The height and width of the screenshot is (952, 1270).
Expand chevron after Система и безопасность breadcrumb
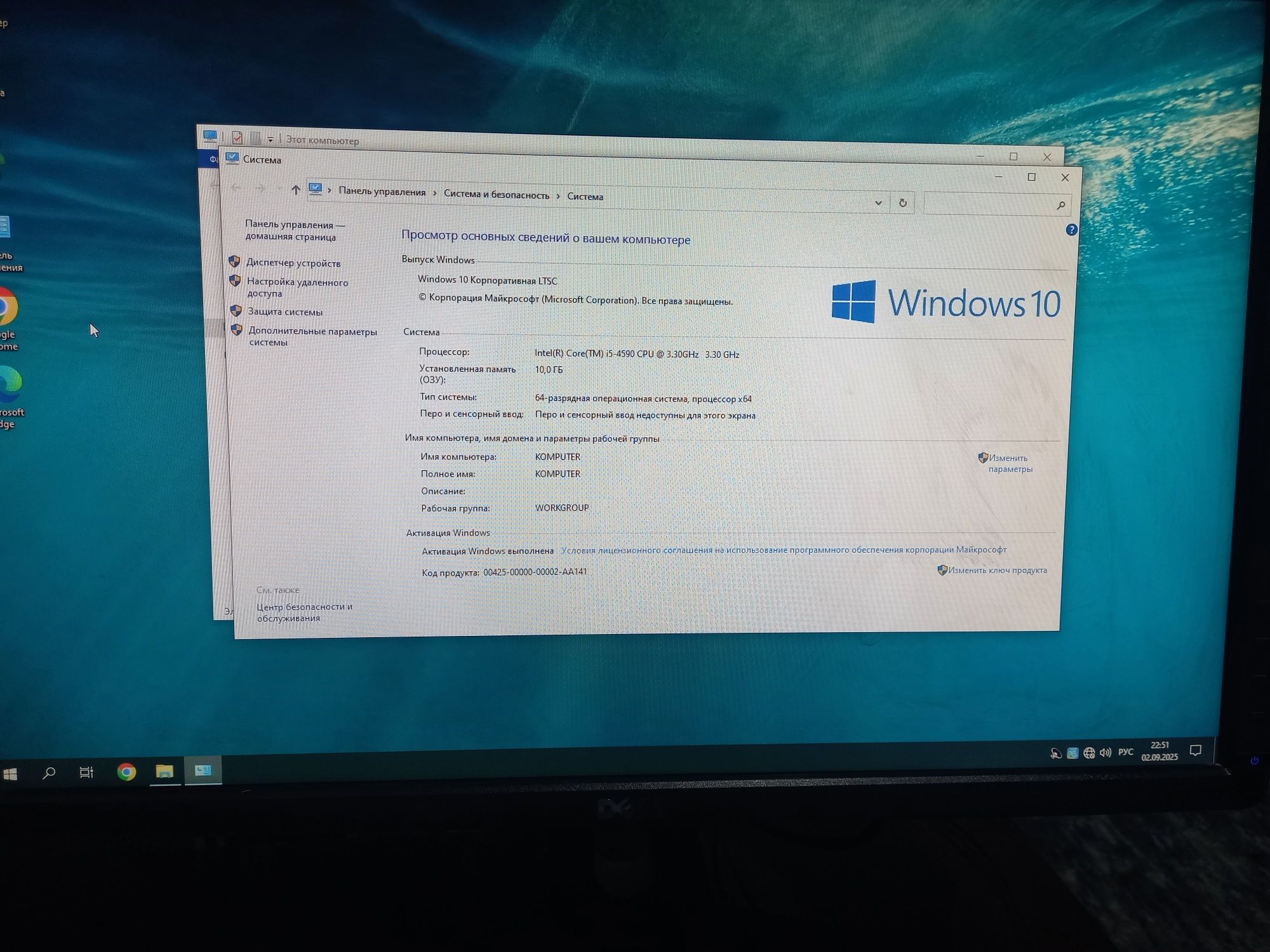tap(558, 196)
